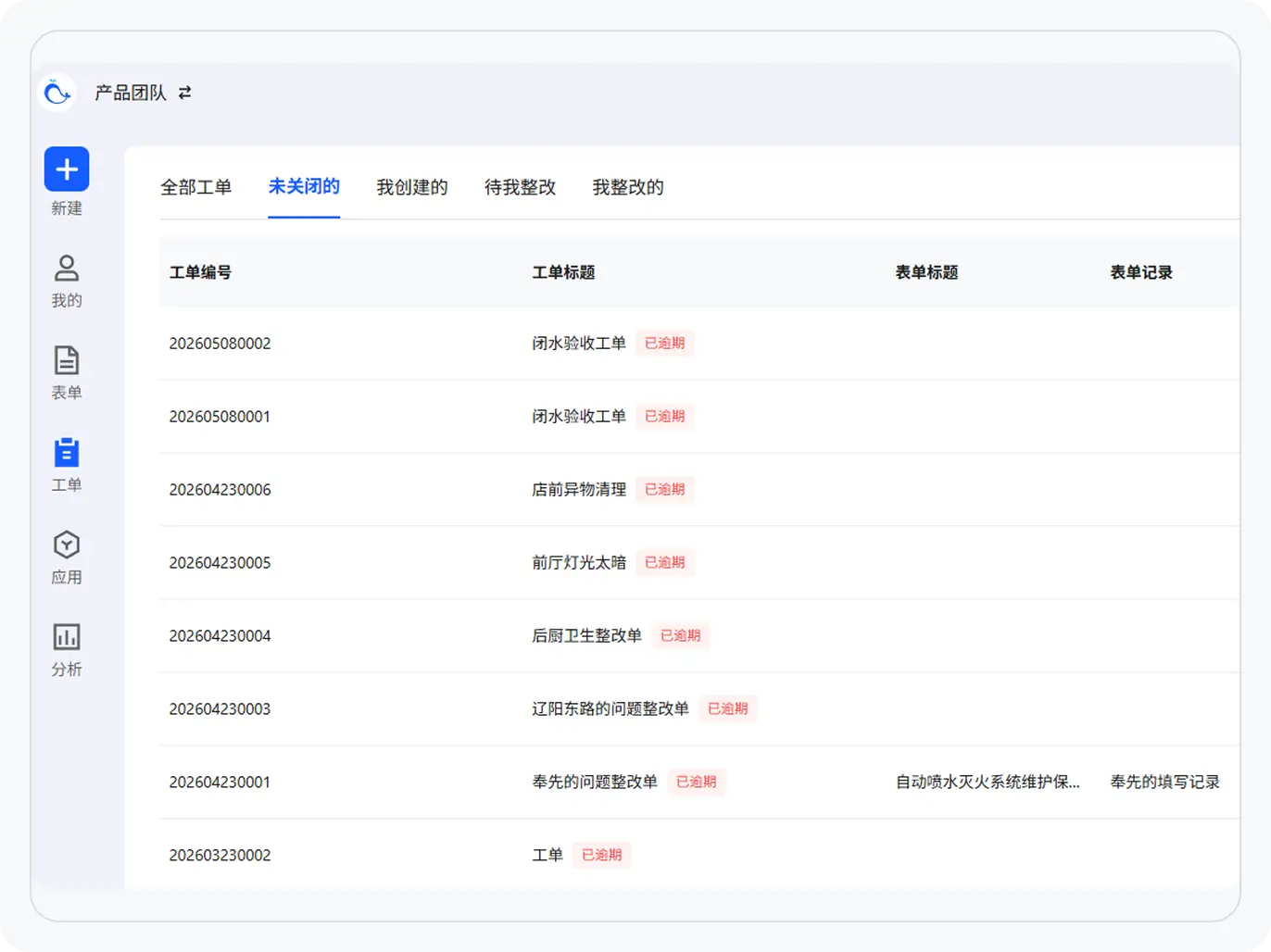Click the 工单 title in row 202603230002

pyautogui.click(x=547, y=856)
